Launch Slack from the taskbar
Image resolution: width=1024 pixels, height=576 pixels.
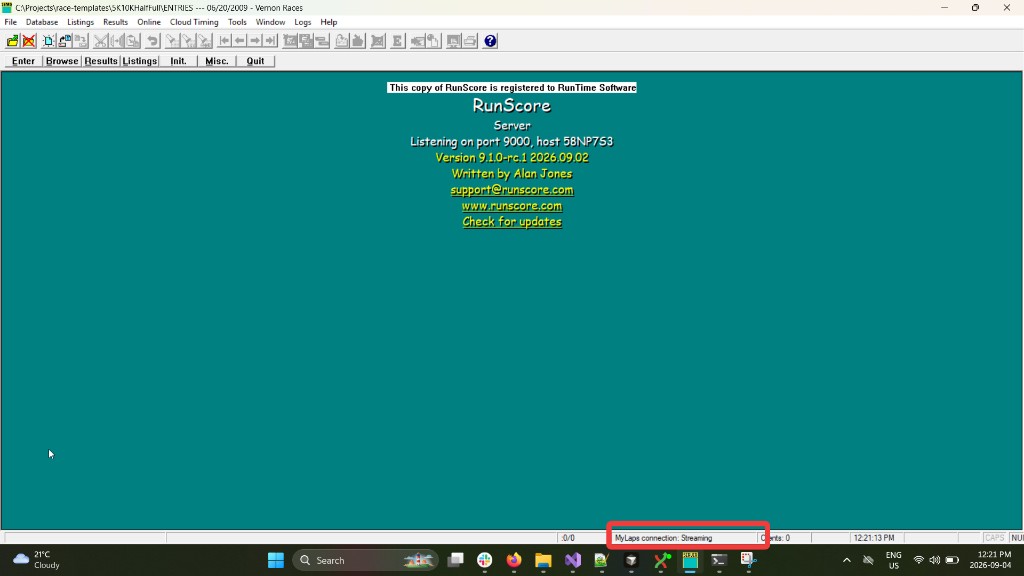pos(485,560)
